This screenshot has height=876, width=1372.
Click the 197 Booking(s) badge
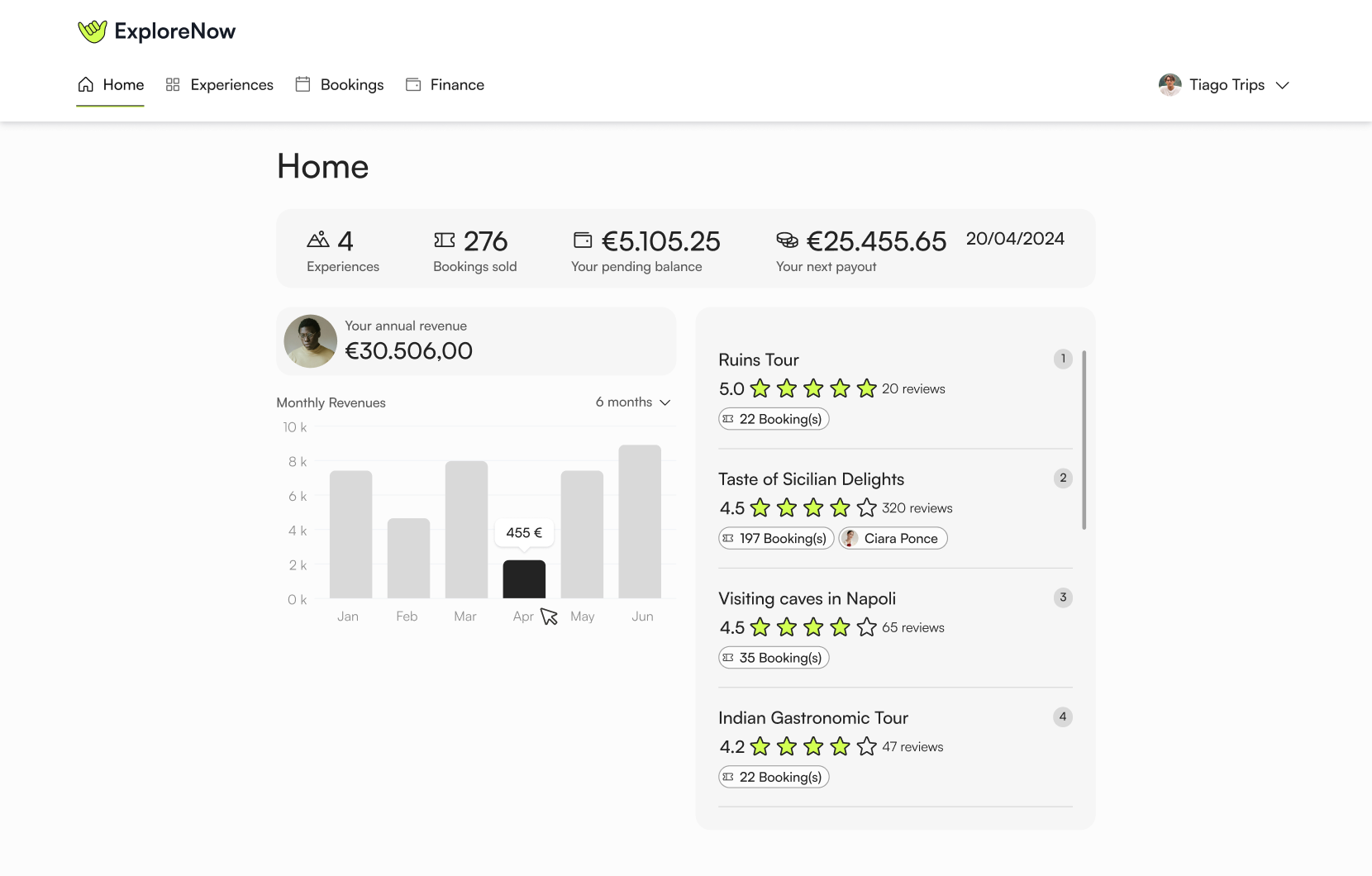click(775, 539)
